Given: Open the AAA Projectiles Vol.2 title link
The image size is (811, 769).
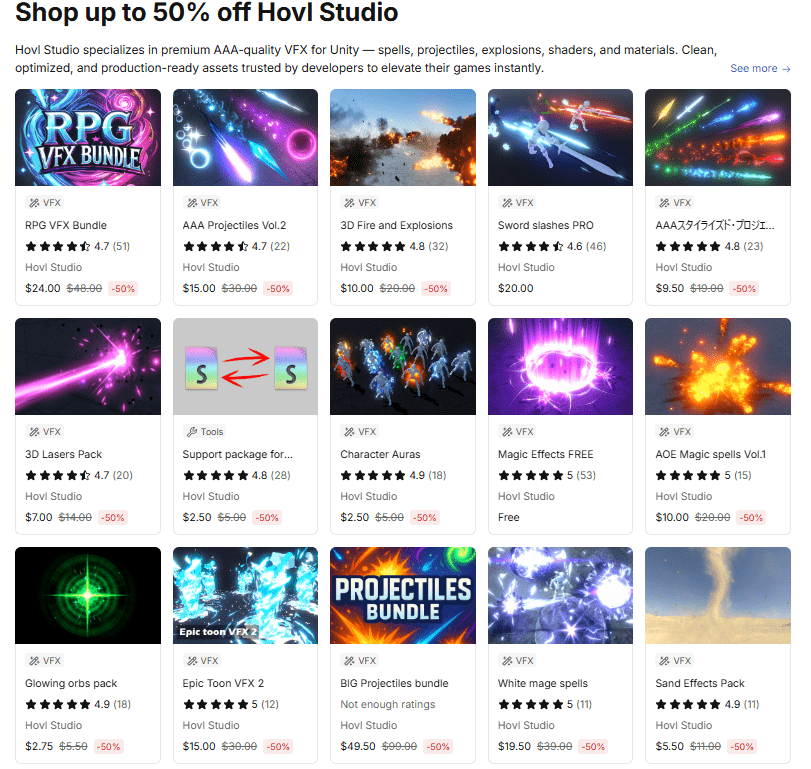Looking at the screenshot, I should (x=234, y=225).
